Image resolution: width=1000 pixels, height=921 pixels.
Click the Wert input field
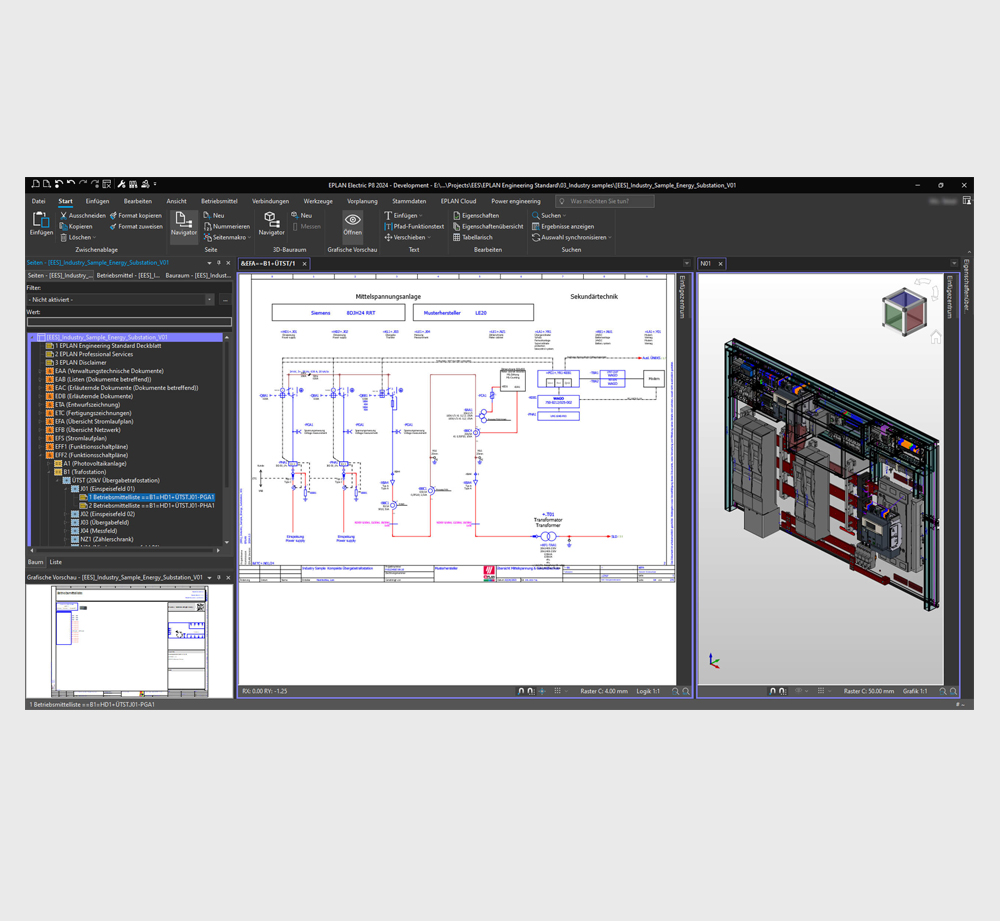click(x=129, y=322)
